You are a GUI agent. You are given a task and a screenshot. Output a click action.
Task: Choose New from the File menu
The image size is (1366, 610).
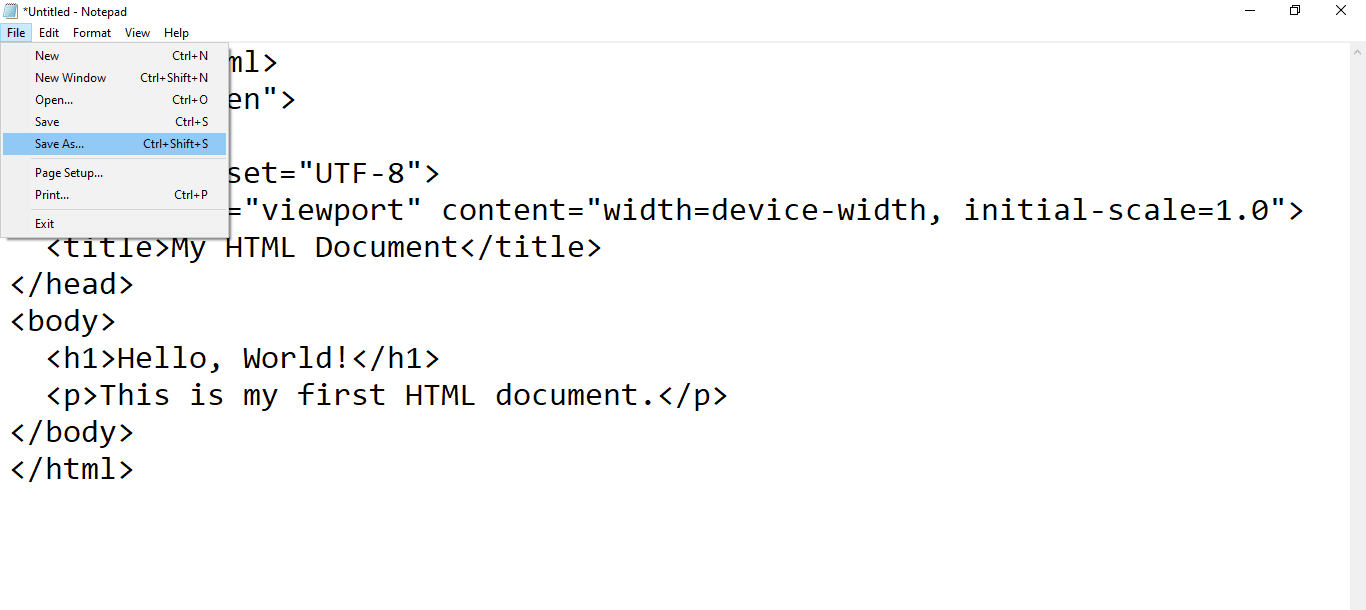pos(114,56)
